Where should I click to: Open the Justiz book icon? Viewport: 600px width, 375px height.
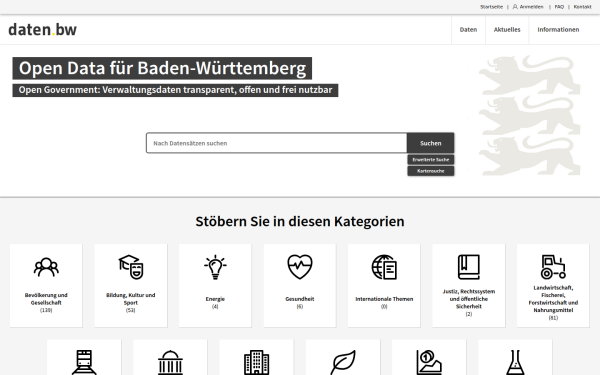pos(469,267)
